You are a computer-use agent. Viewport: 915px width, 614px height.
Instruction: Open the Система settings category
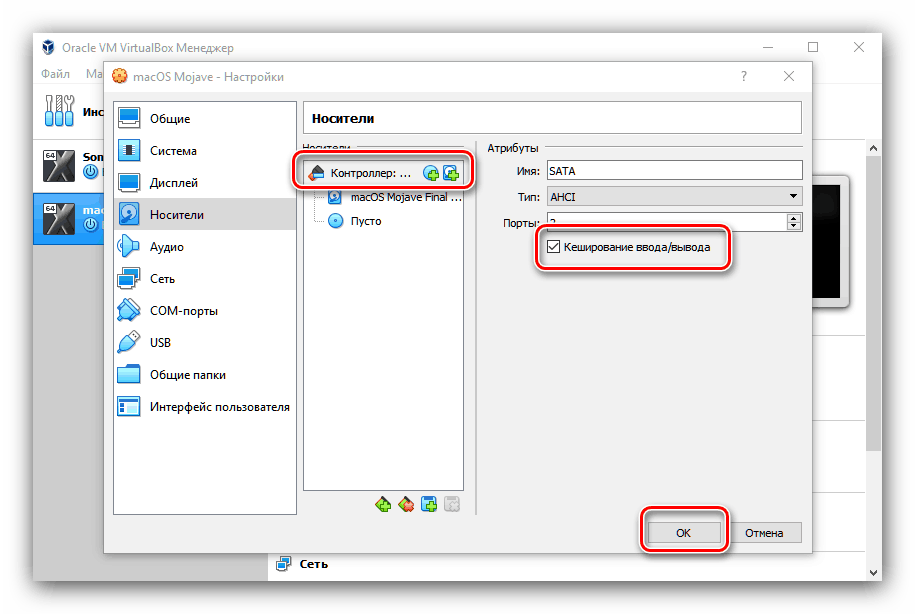point(205,151)
